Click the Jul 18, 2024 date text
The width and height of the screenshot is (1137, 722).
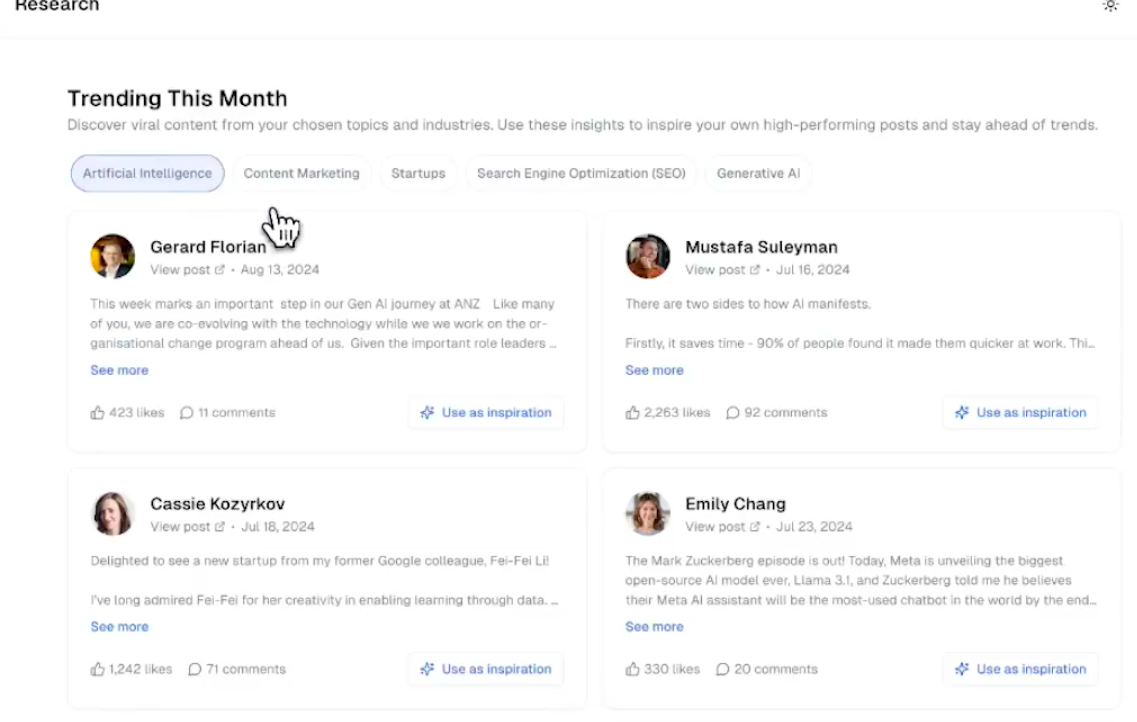(278, 526)
